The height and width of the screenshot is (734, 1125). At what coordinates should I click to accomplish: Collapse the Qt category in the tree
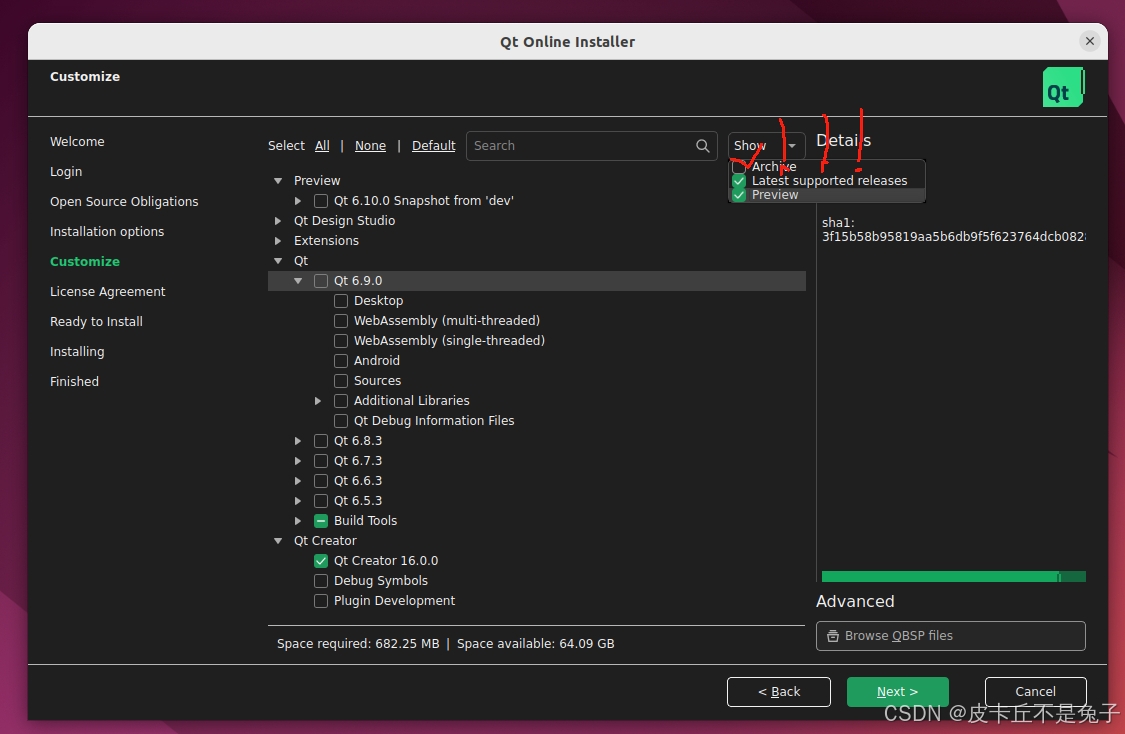click(x=278, y=260)
